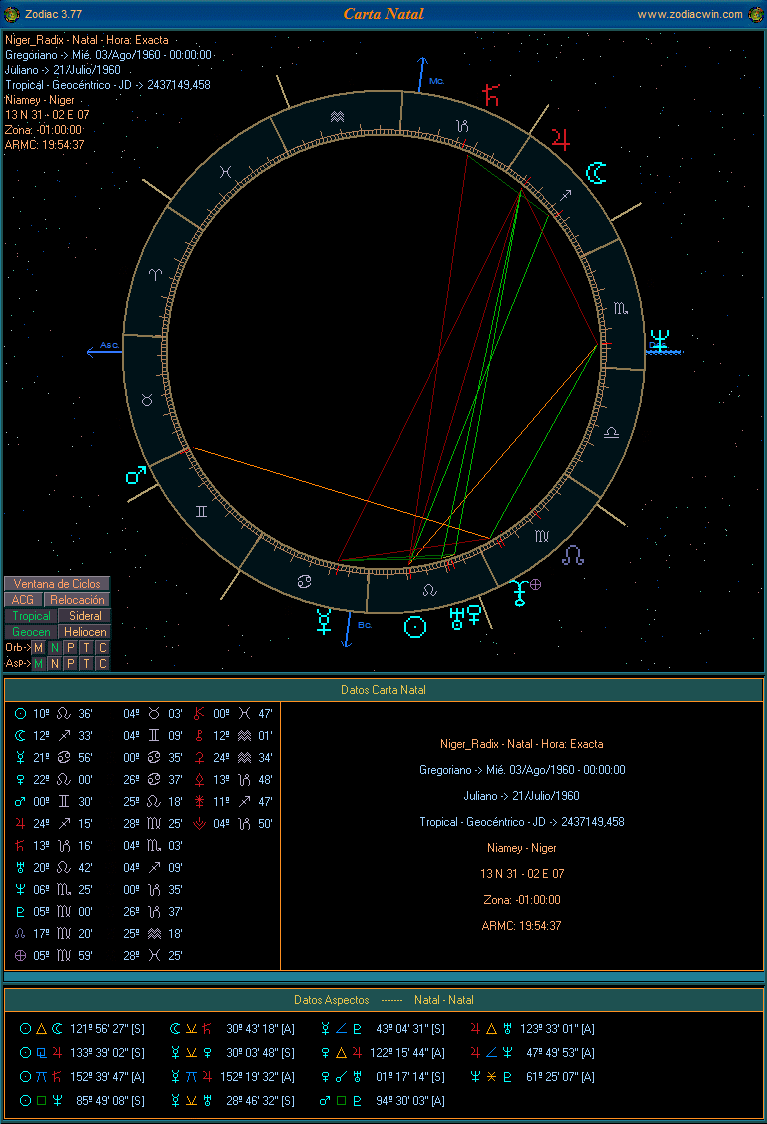767x1124 pixels.
Task: Click the Mars square Pluto aspect 94º 30' 03"
Action: [x=382, y=1100]
